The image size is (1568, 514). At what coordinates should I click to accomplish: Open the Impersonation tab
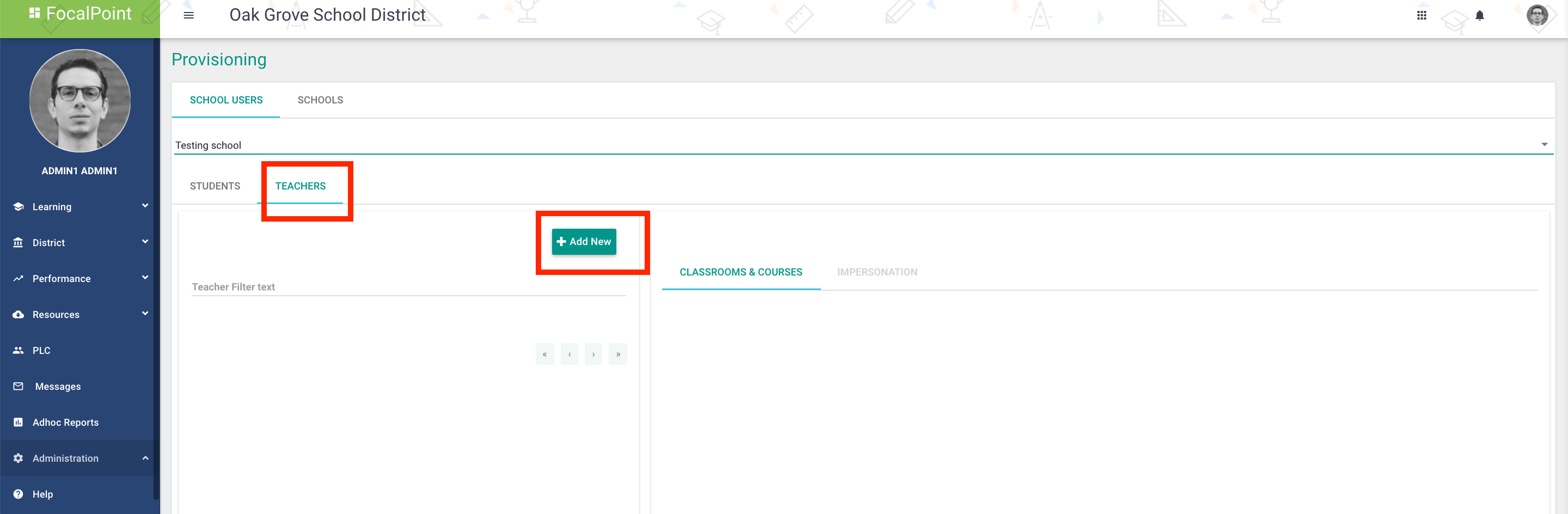point(877,272)
